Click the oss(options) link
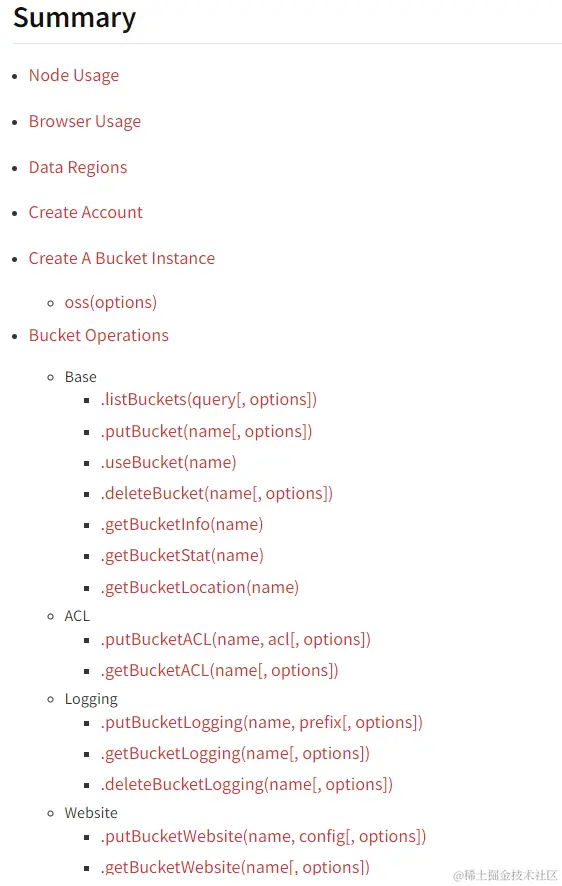 pyautogui.click(x=111, y=303)
